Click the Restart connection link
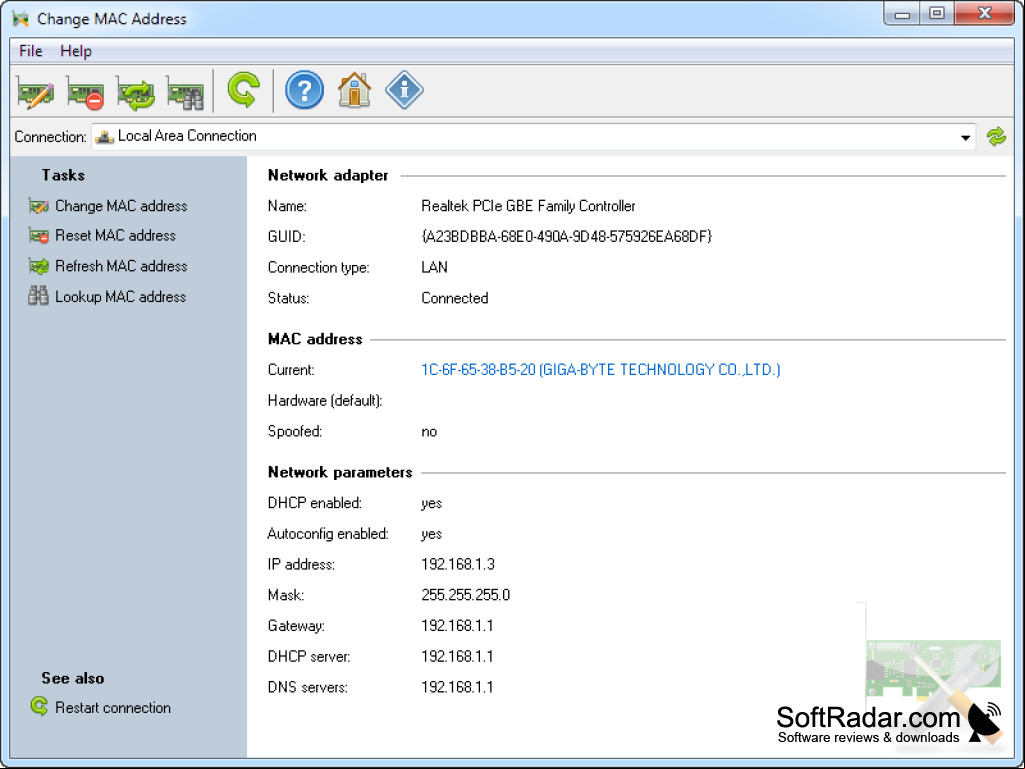This screenshot has height=769, width=1025. click(x=112, y=708)
